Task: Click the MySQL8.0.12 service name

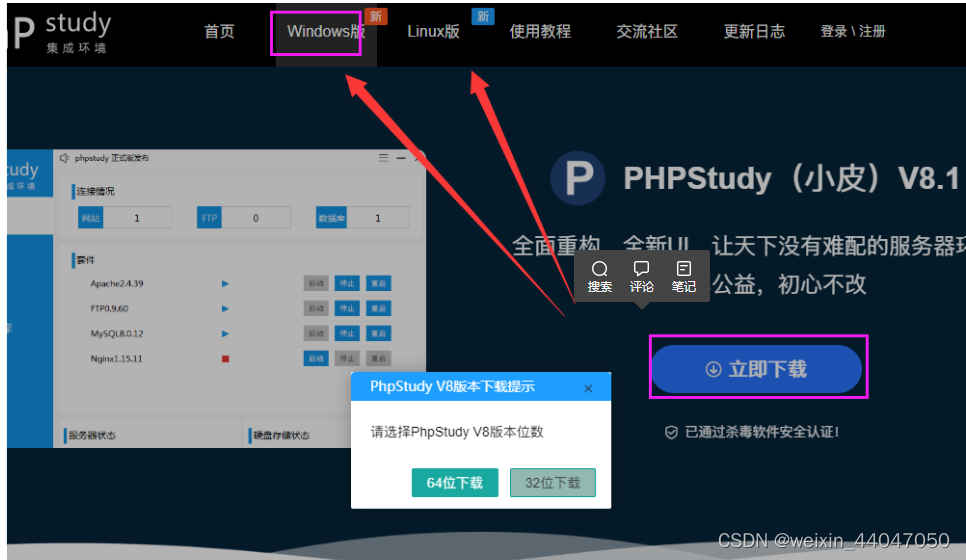Action: point(117,334)
